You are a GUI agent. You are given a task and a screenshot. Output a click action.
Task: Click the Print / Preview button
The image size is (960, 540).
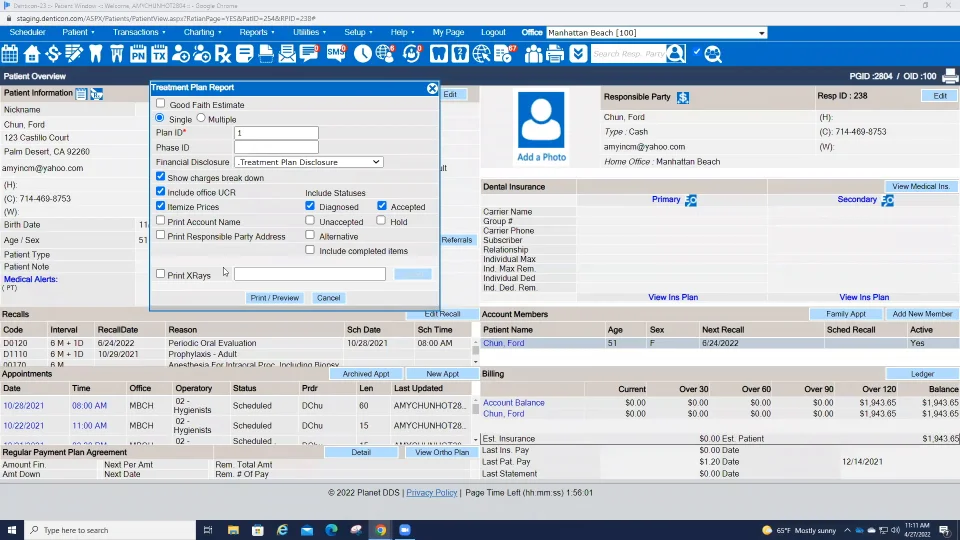point(274,298)
